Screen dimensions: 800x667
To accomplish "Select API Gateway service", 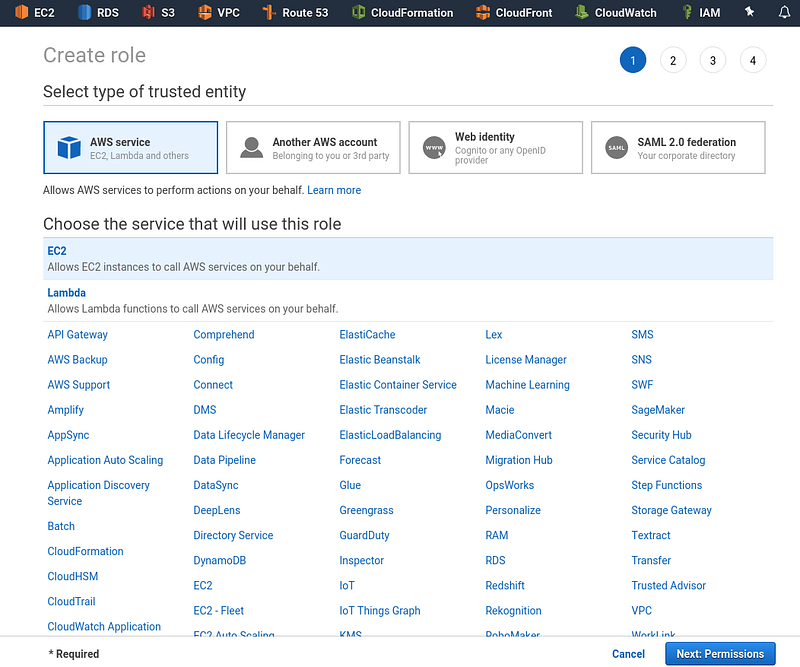I will click(78, 335).
